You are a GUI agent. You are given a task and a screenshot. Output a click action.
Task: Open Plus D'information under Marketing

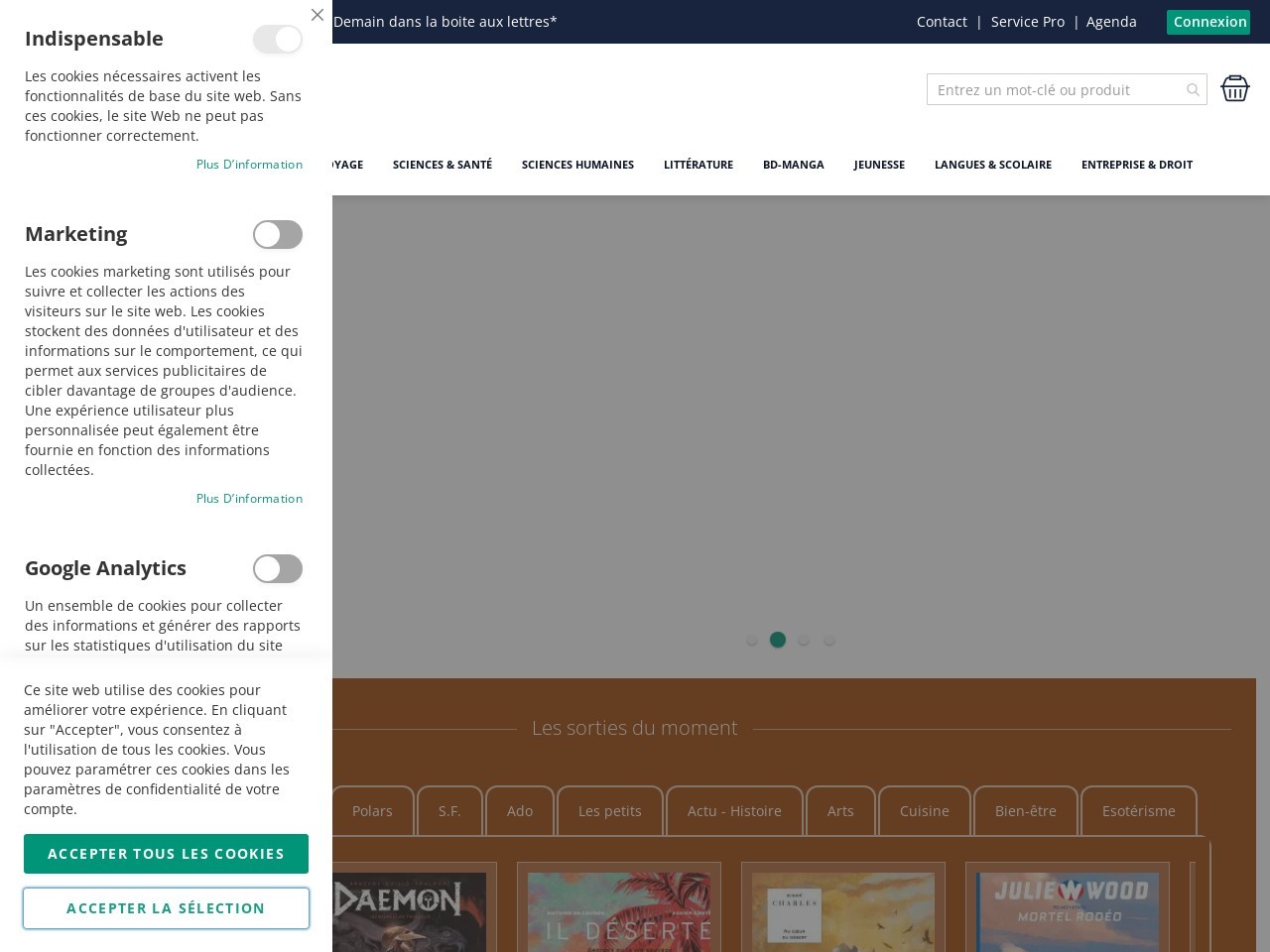249,499
